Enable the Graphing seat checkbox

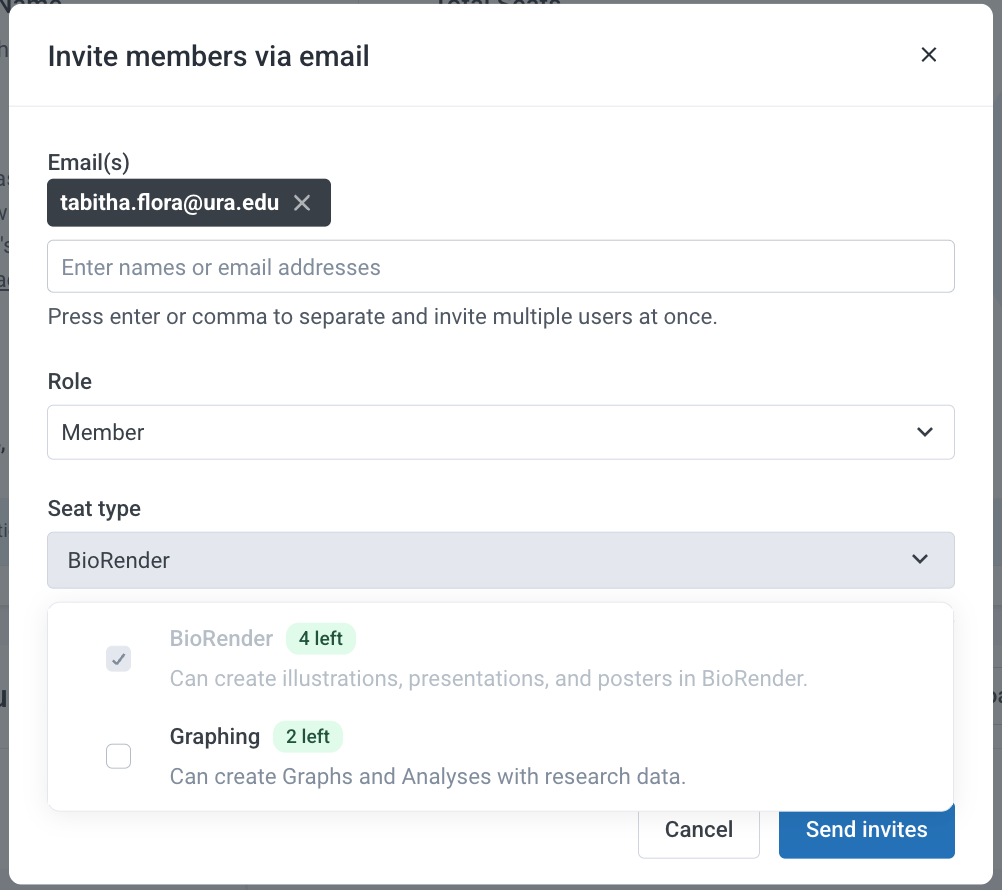(x=118, y=756)
